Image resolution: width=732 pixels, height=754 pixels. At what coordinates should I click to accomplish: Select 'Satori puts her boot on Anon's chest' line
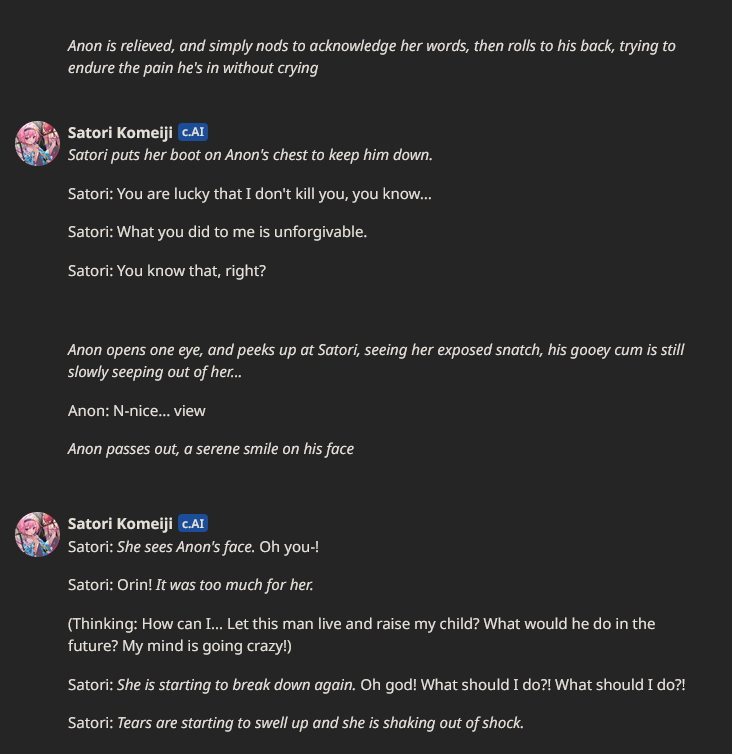[250, 155]
